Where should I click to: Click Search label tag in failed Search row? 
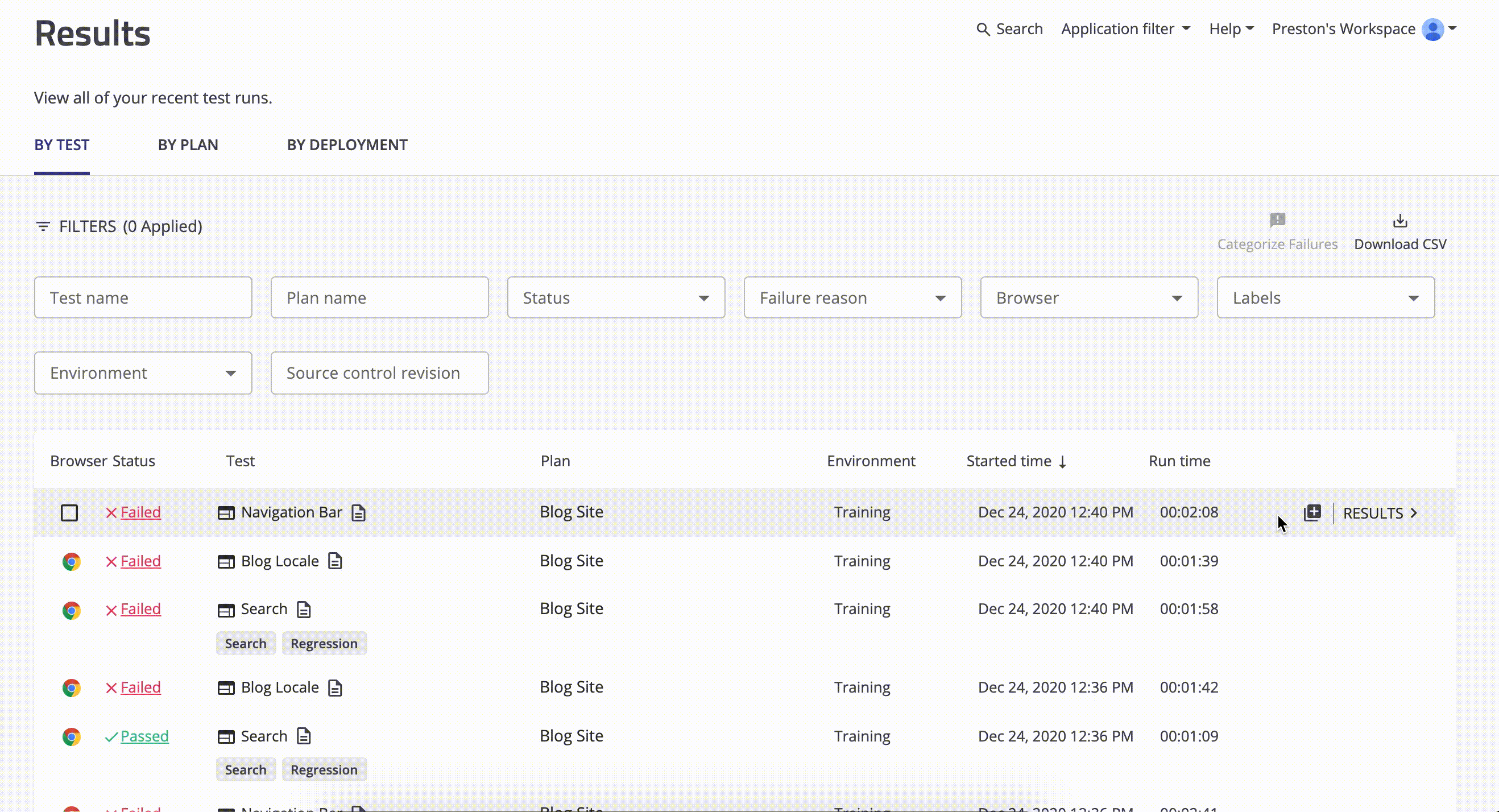click(246, 643)
